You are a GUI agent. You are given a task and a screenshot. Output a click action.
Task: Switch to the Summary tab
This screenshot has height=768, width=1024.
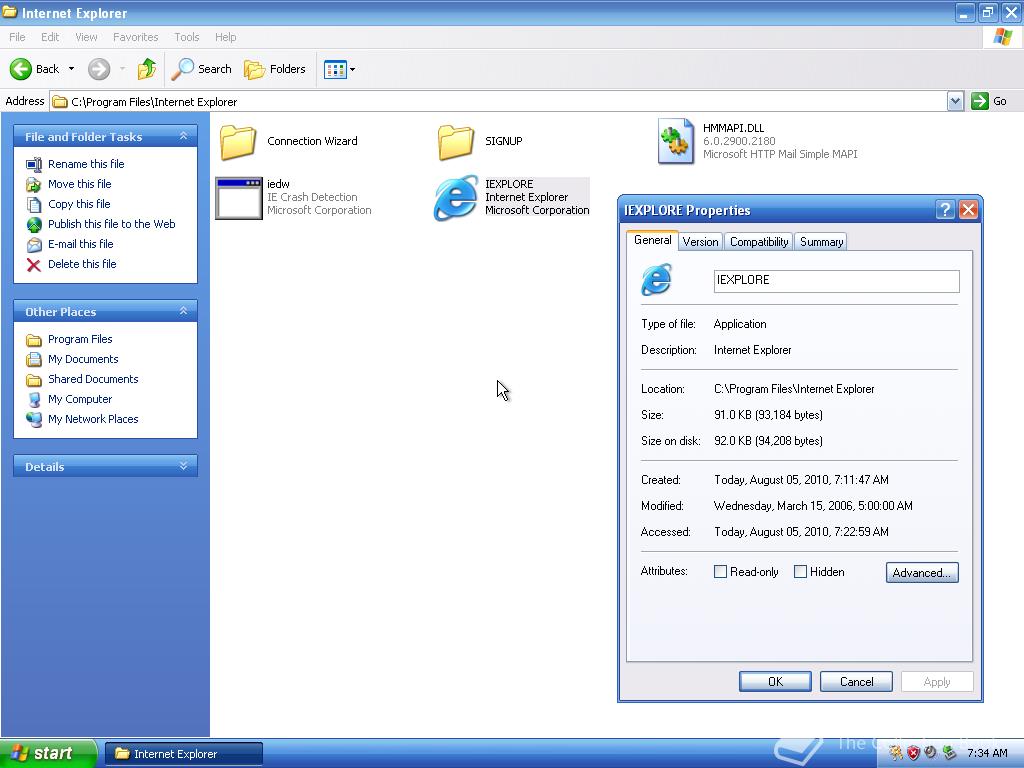click(x=821, y=242)
